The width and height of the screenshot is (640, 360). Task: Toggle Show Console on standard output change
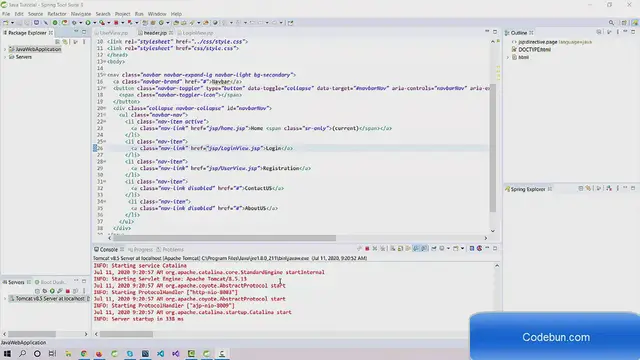click(x=416, y=249)
